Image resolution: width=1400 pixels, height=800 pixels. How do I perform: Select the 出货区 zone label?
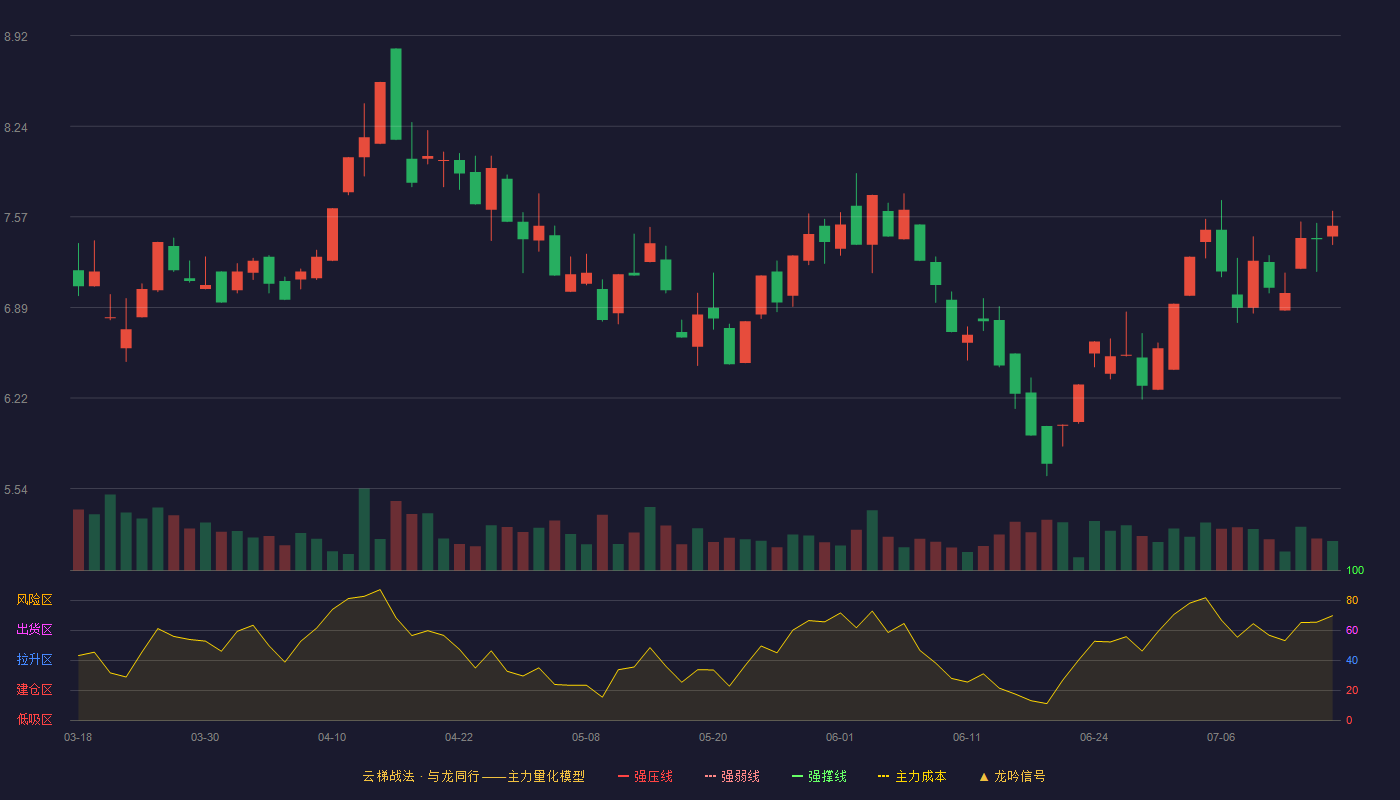[34, 630]
